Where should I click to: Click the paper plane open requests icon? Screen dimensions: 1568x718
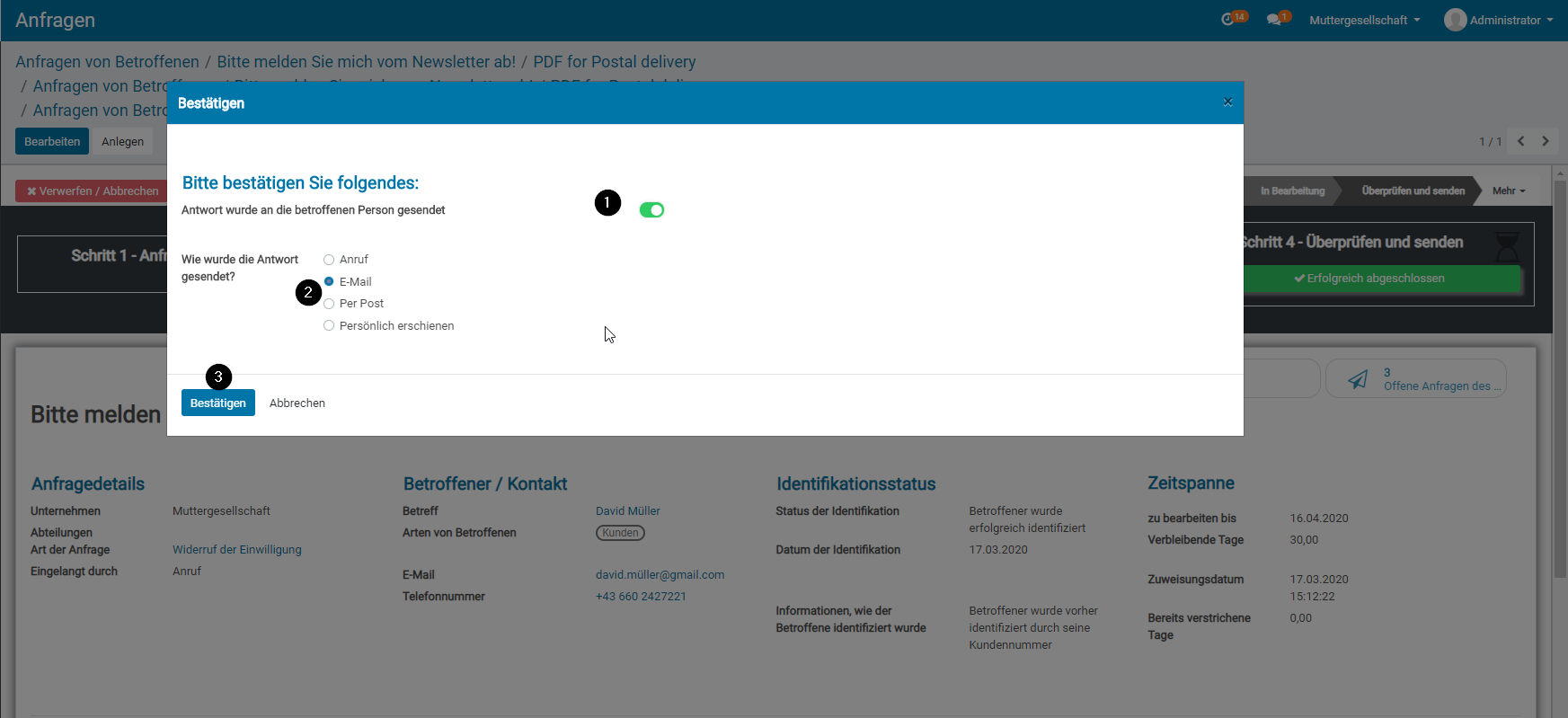[x=1358, y=379]
